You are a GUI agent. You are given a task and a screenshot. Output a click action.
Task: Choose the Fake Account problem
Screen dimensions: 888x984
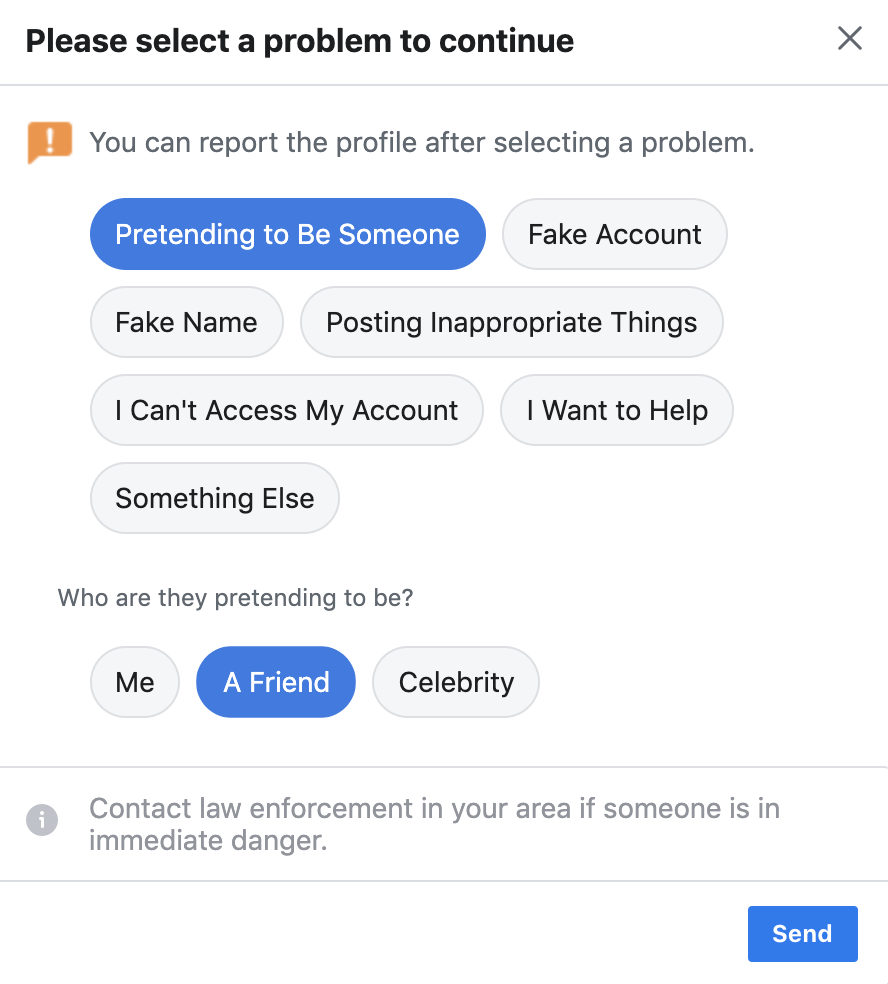coord(614,234)
